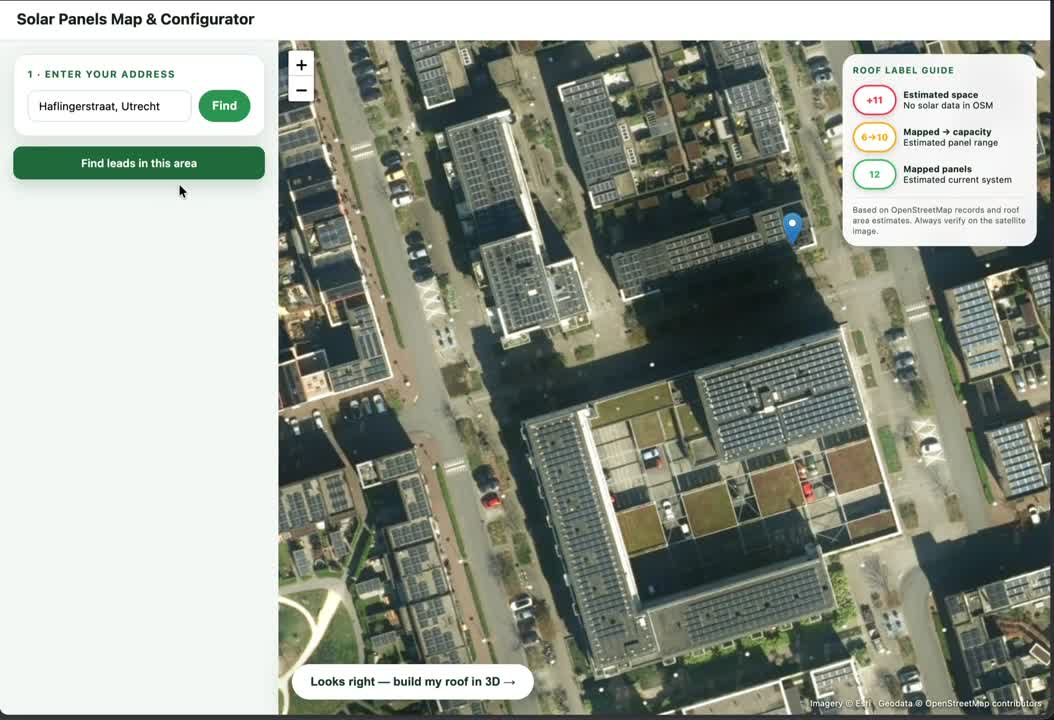Click the yellow 6→10 capacity badge
Screen dimensions: 1054x720
click(875, 137)
